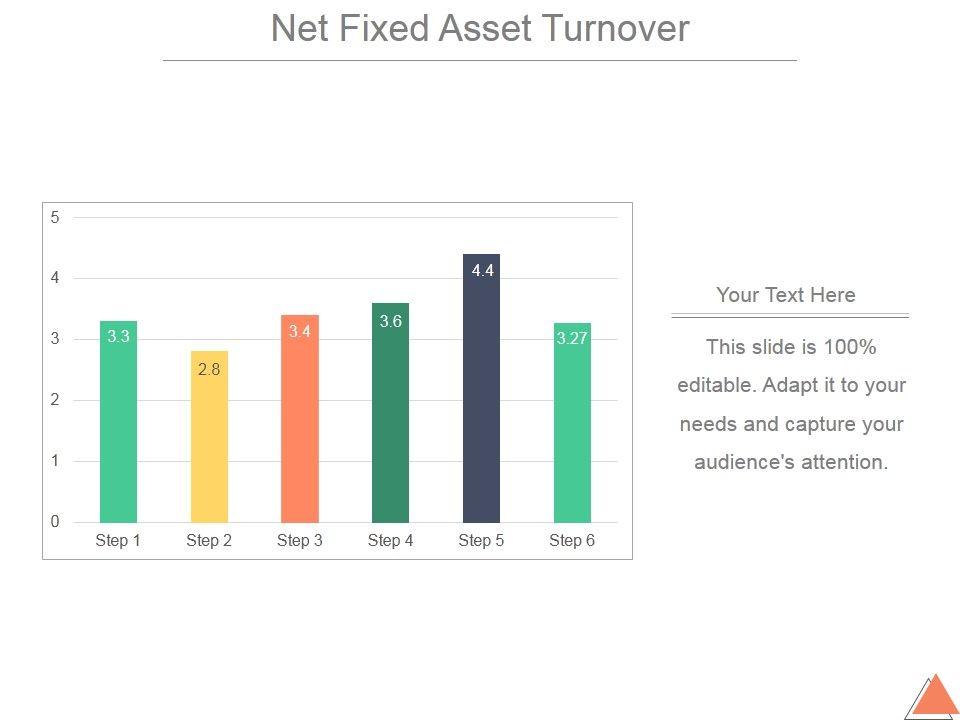Click the Step 1 axis label

[118, 540]
